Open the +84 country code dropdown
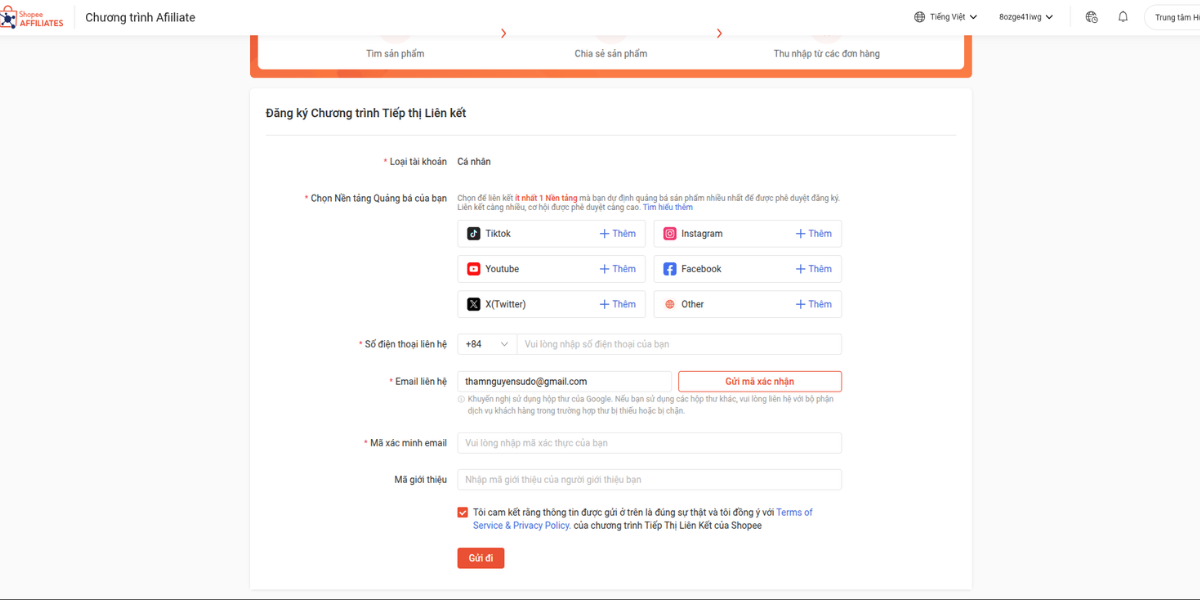The image size is (1200, 600). (487, 344)
